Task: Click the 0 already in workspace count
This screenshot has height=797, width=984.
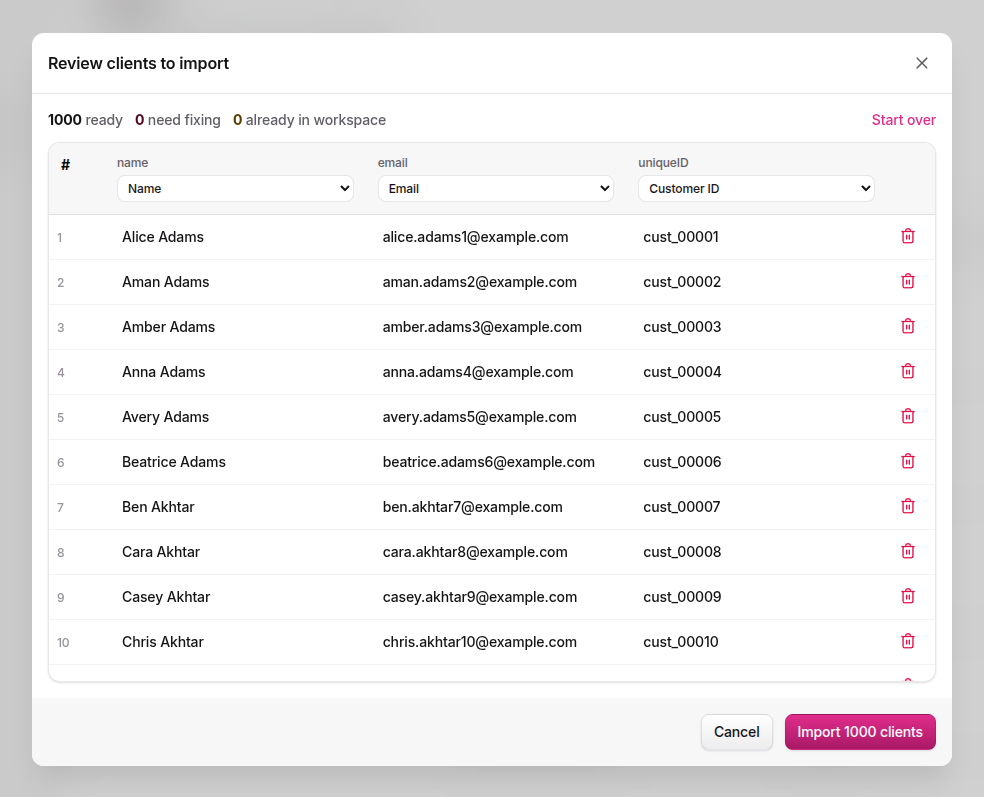Action: pos(309,120)
